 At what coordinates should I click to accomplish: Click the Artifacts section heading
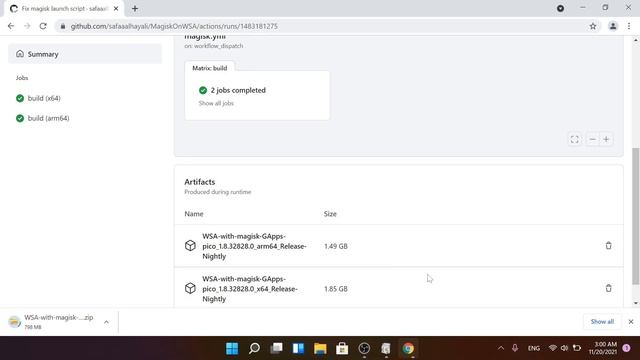[x=200, y=182]
